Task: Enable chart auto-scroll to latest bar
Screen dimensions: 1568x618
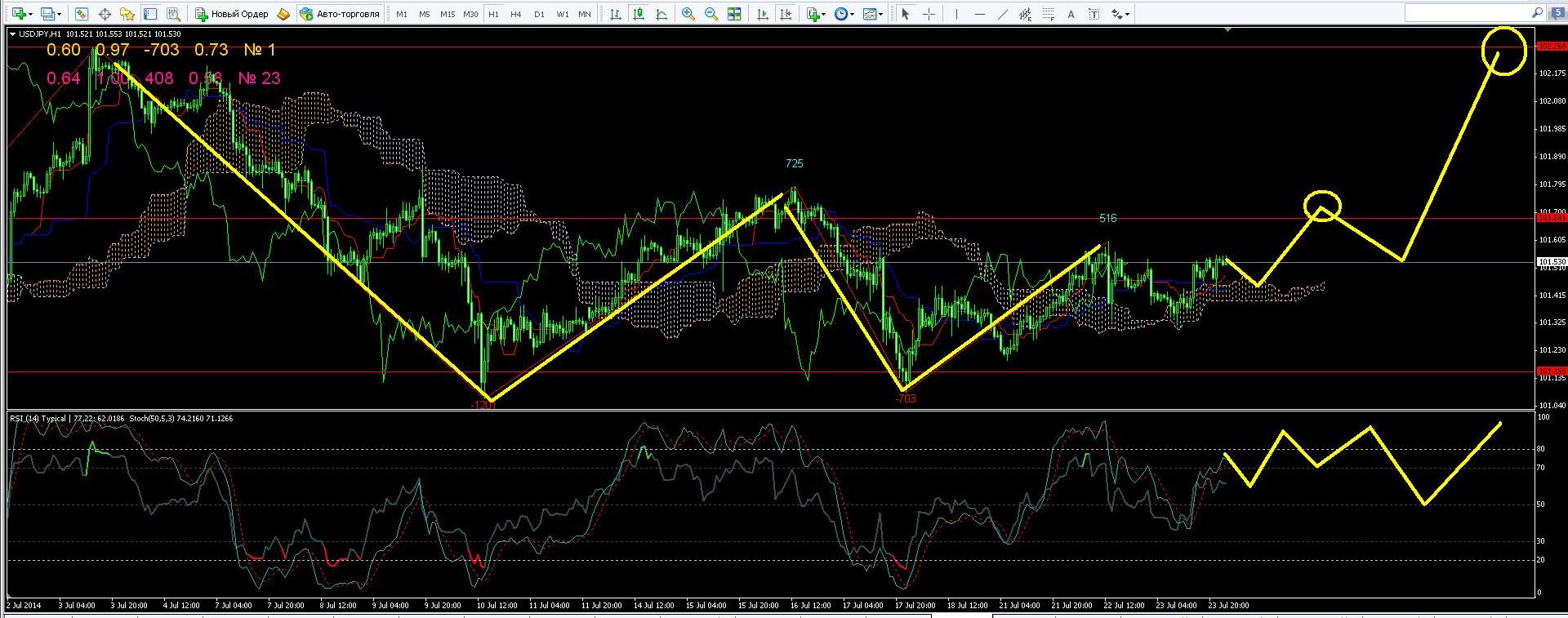Action: click(762, 14)
